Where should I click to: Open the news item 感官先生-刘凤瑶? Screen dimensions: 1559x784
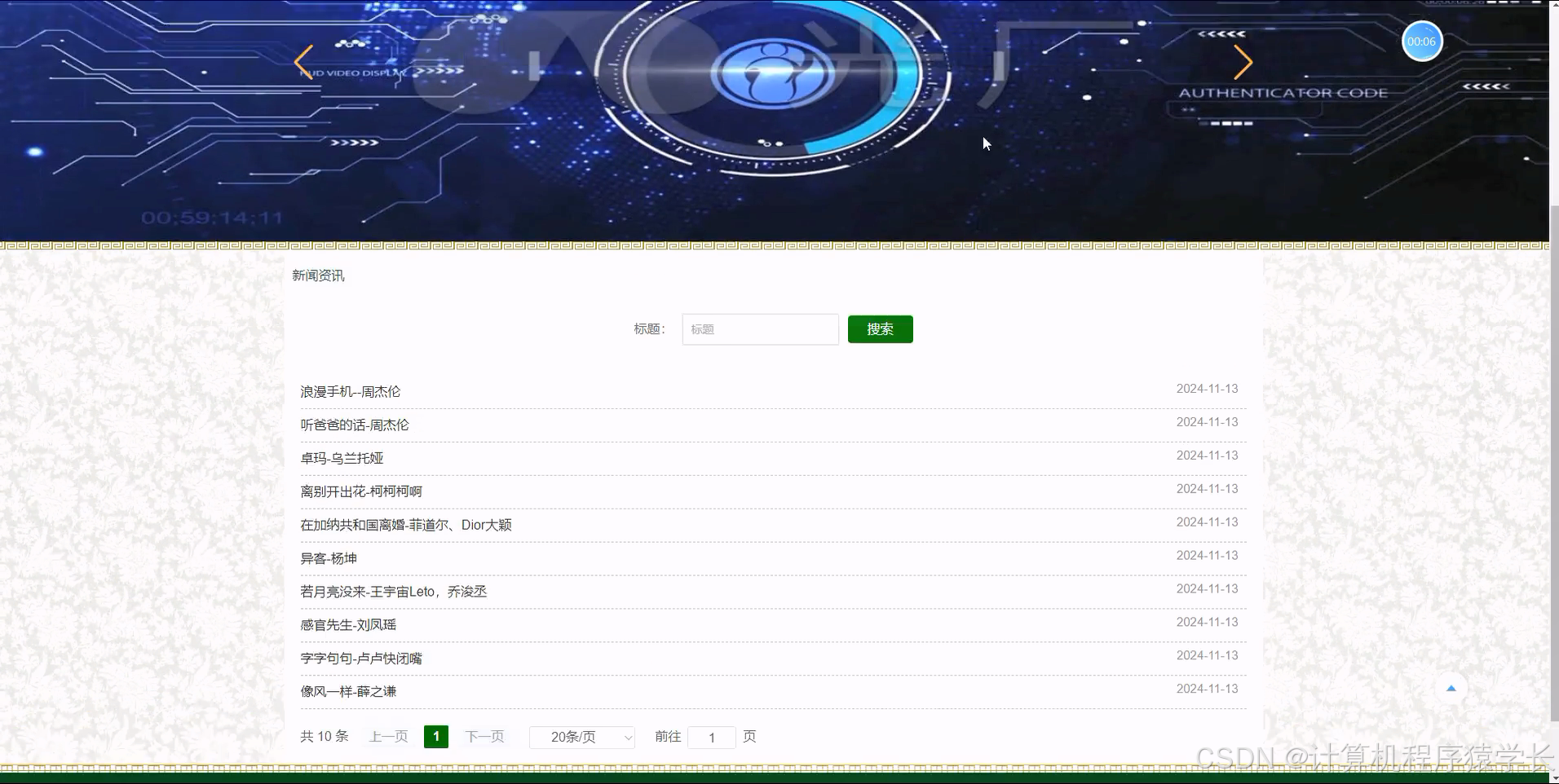click(x=348, y=624)
